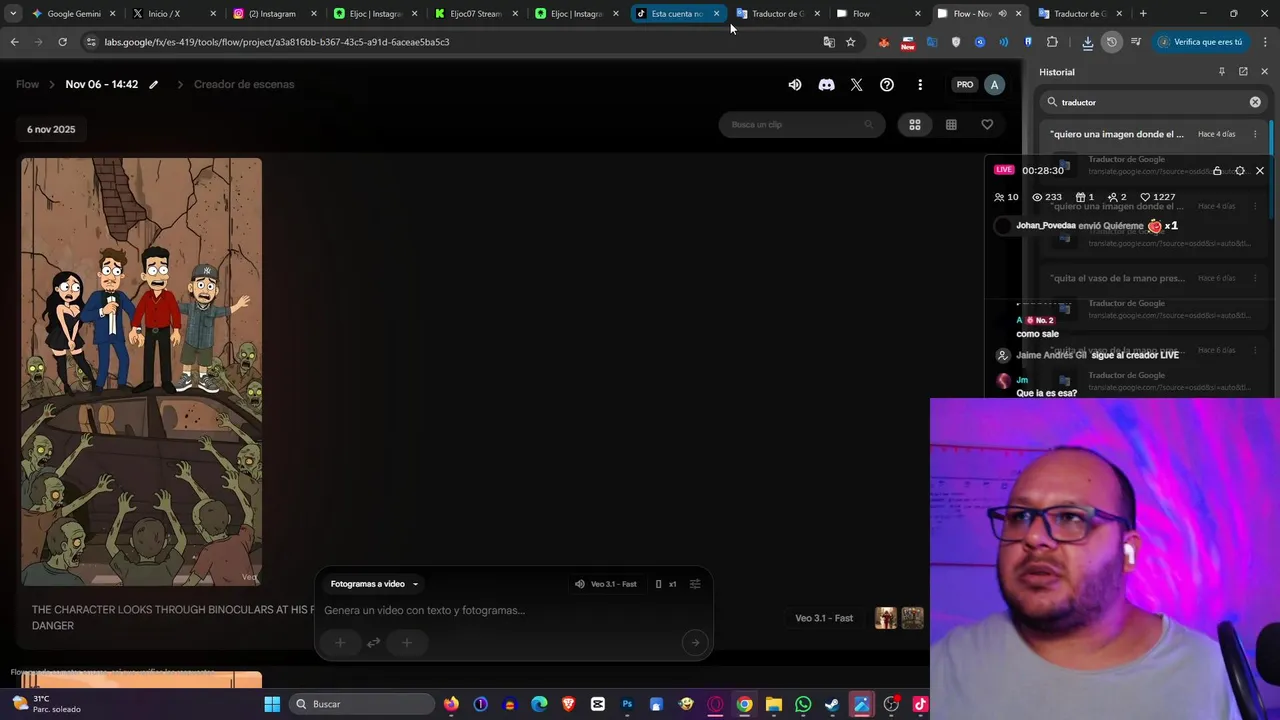Viewport: 1280px width, 720px height.
Task: Open the Creador de escenas breadcrumb
Action: (244, 85)
